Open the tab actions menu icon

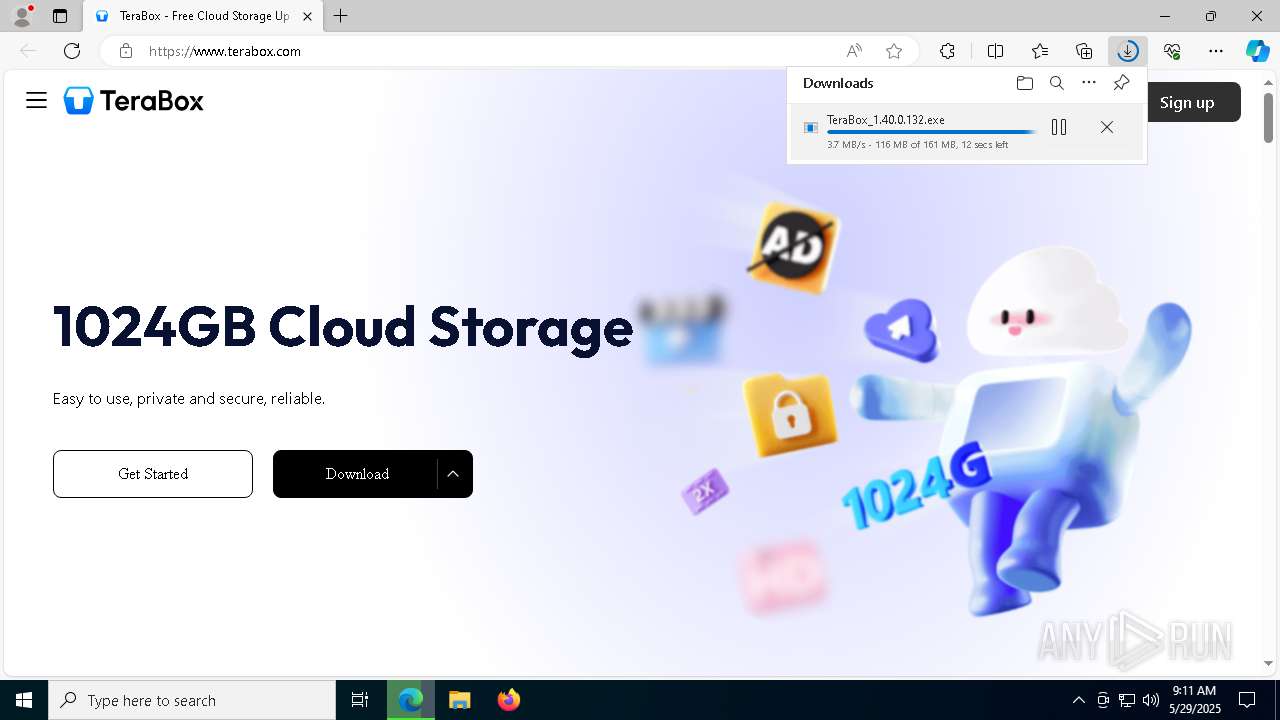point(60,16)
